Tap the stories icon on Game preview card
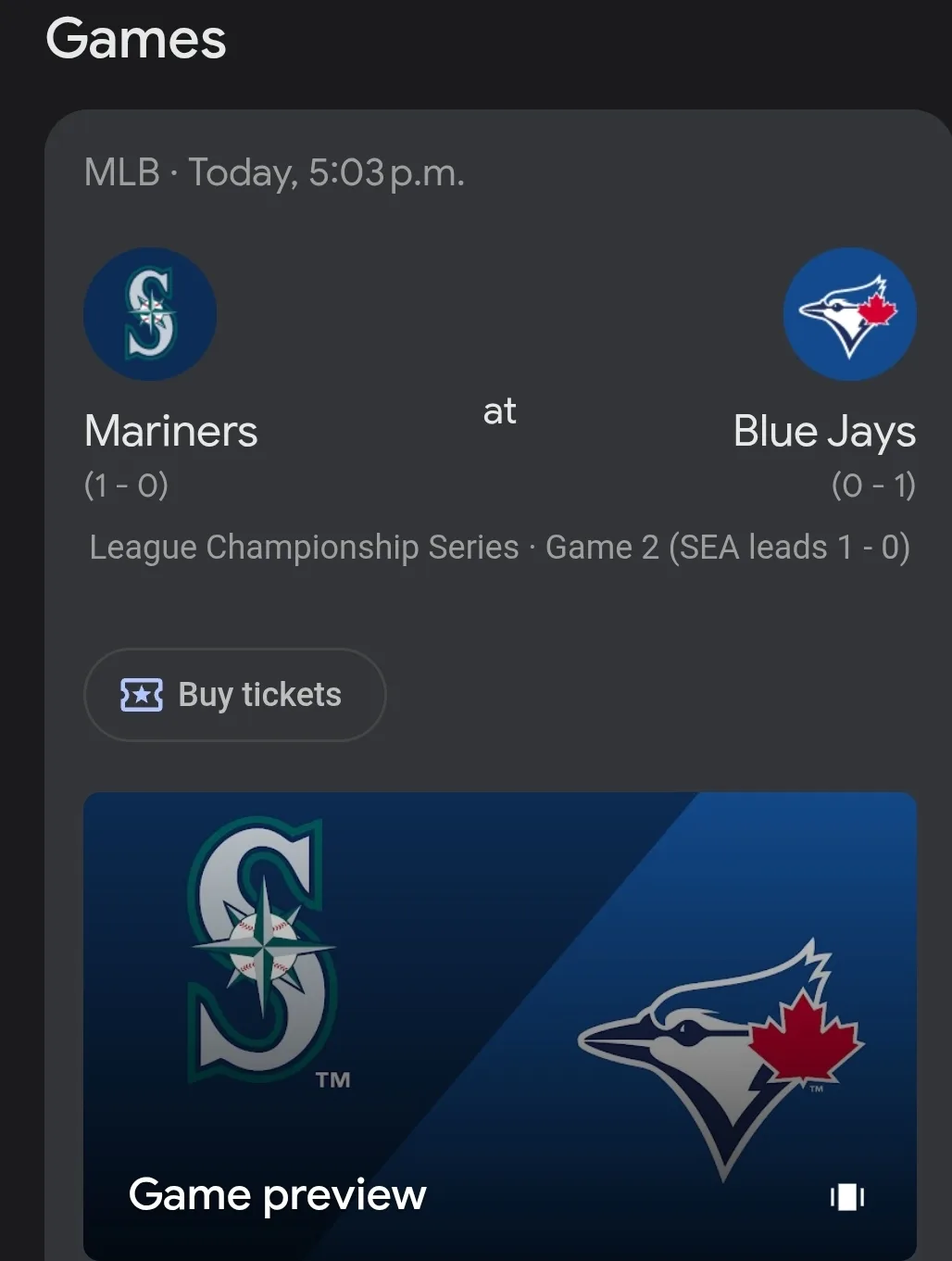952x1261 pixels. pyautogui.click(x=847, y=1197)
